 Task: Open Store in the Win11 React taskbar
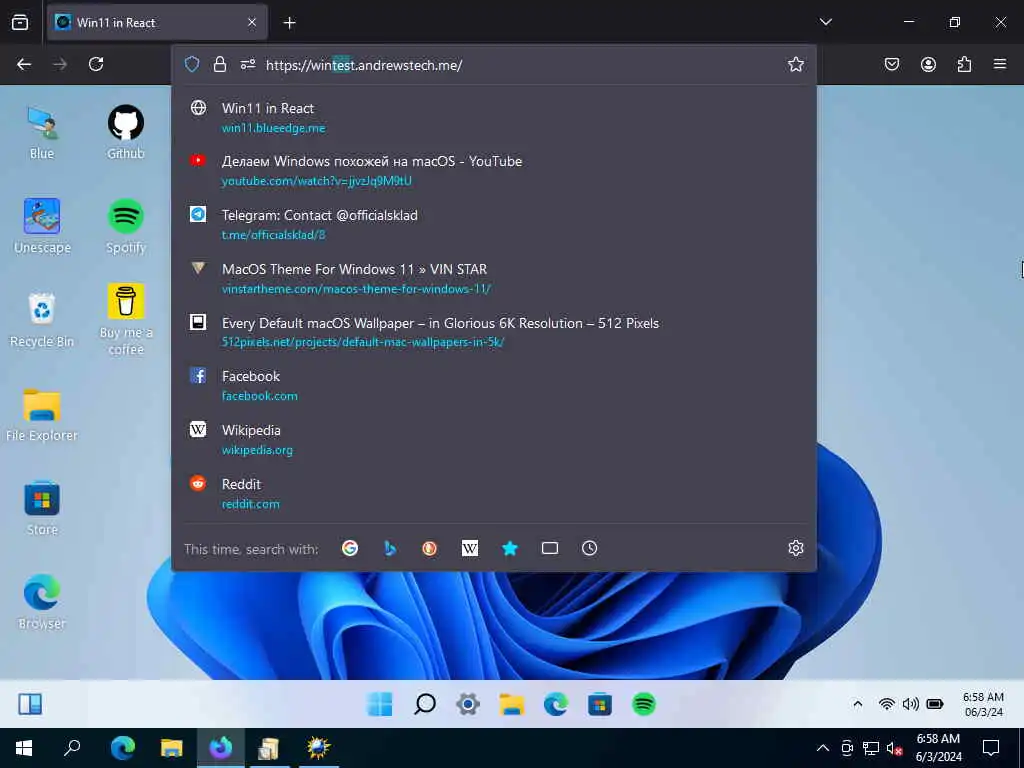600,704
